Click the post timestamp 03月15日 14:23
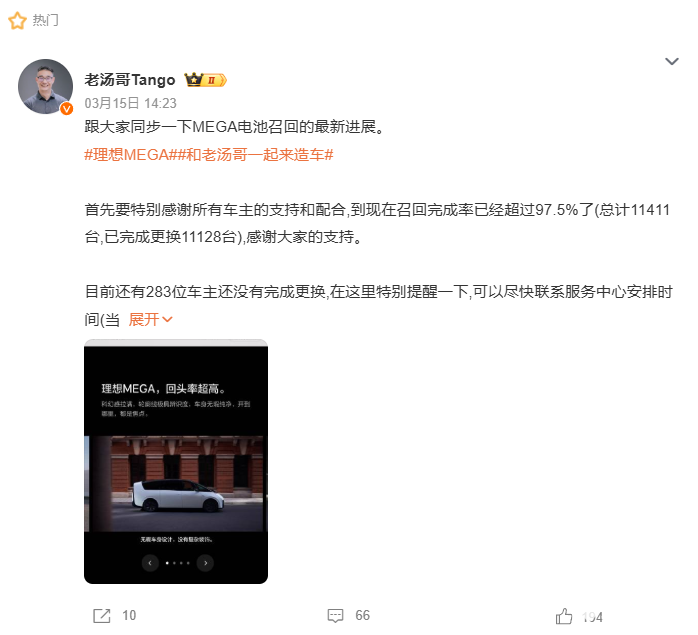The image size is (698, 635). click(x=130, y=103)
